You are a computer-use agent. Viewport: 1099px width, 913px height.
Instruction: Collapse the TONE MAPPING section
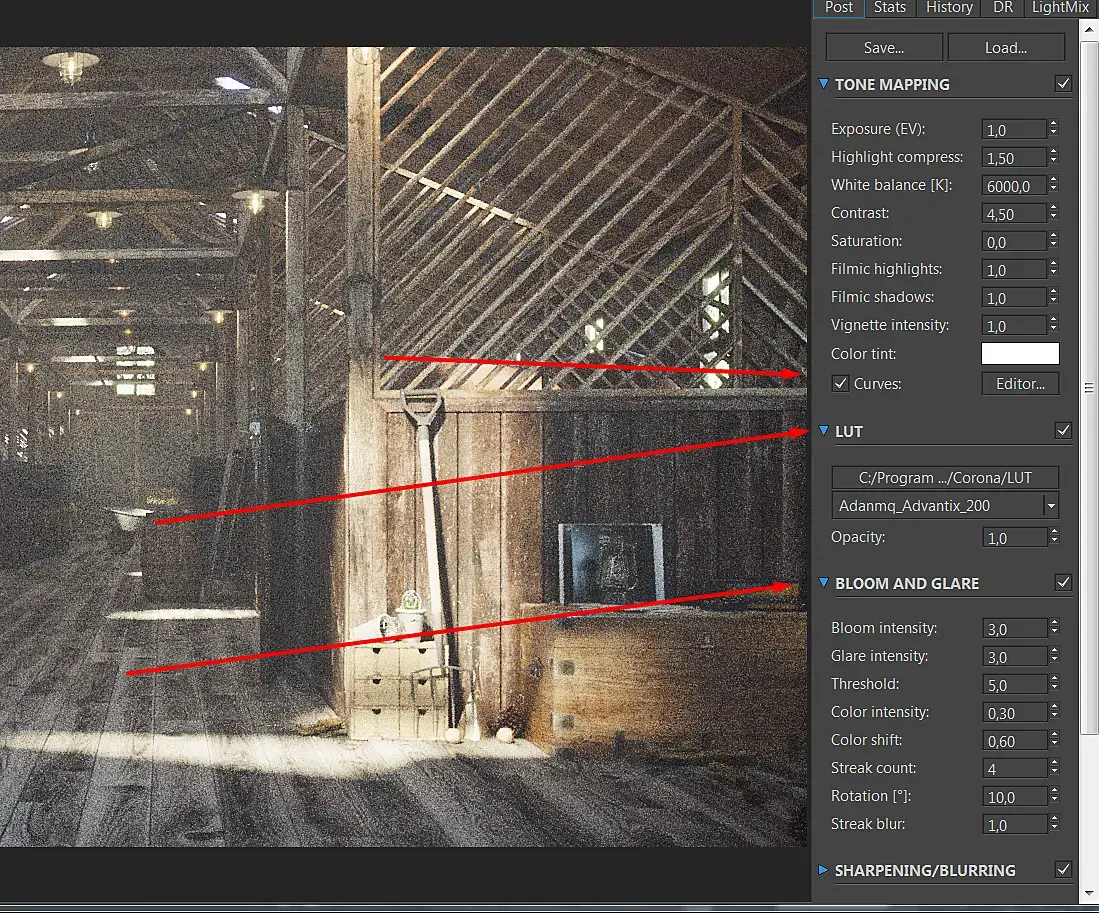coord(824,84)
